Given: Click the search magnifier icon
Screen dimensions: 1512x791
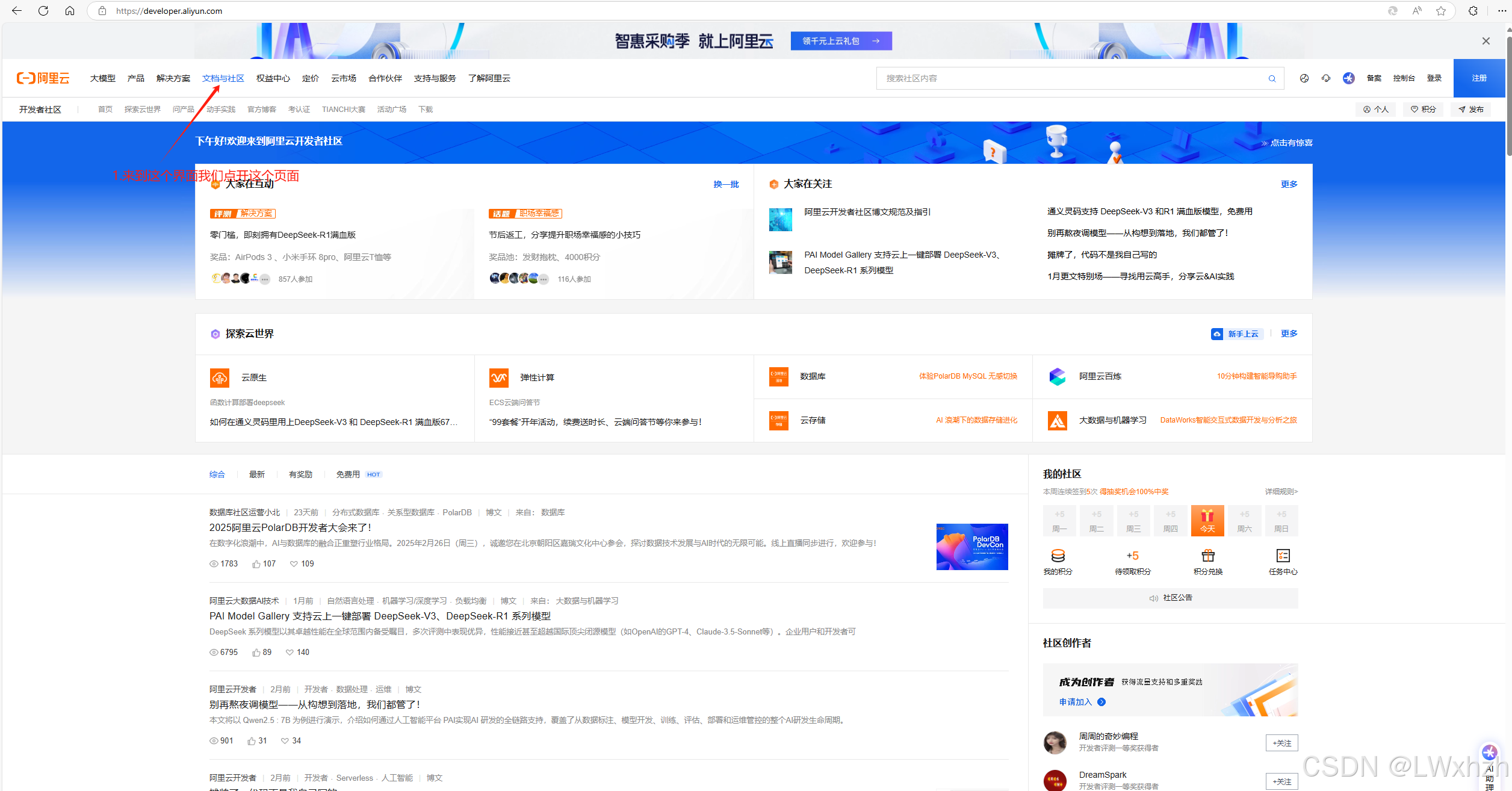Looking at the screenshot, I should click(1272, 78).
